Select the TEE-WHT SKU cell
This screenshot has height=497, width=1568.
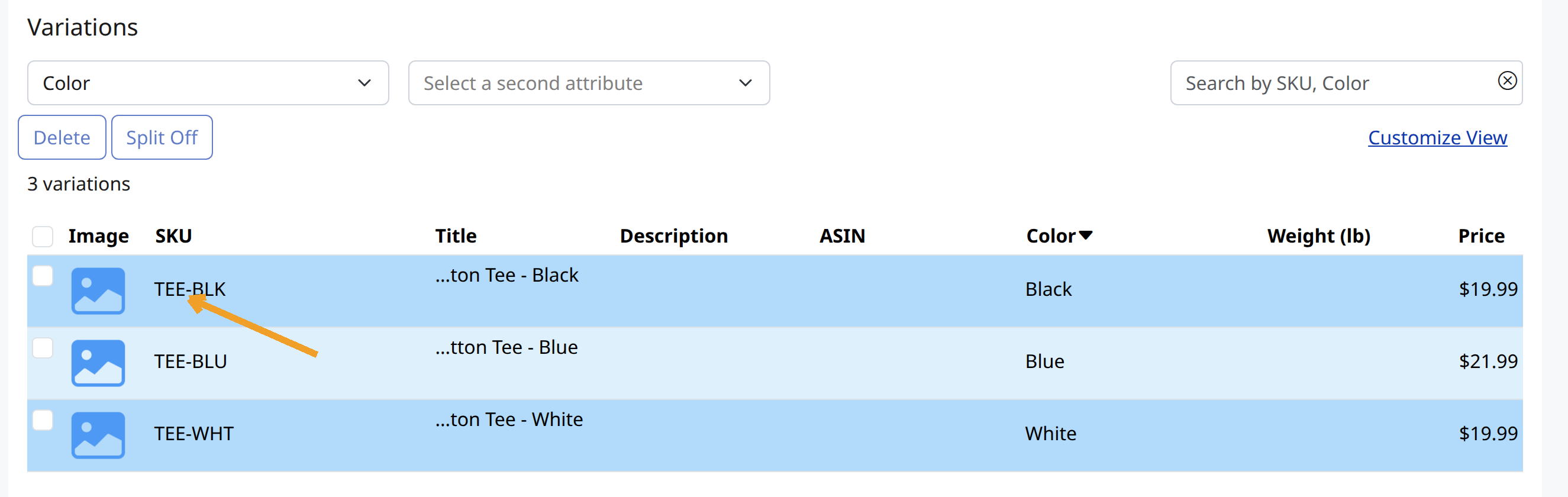(193, 433)
